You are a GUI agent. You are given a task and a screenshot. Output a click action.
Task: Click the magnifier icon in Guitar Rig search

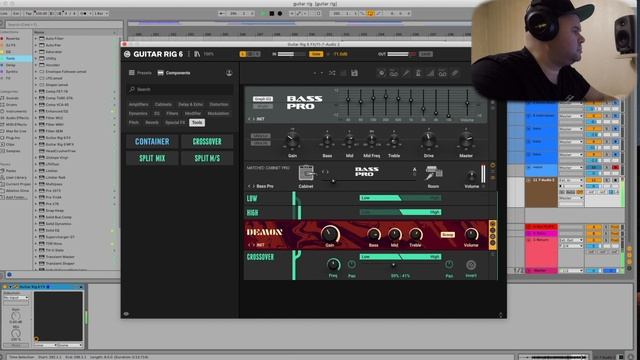[132, 89]
